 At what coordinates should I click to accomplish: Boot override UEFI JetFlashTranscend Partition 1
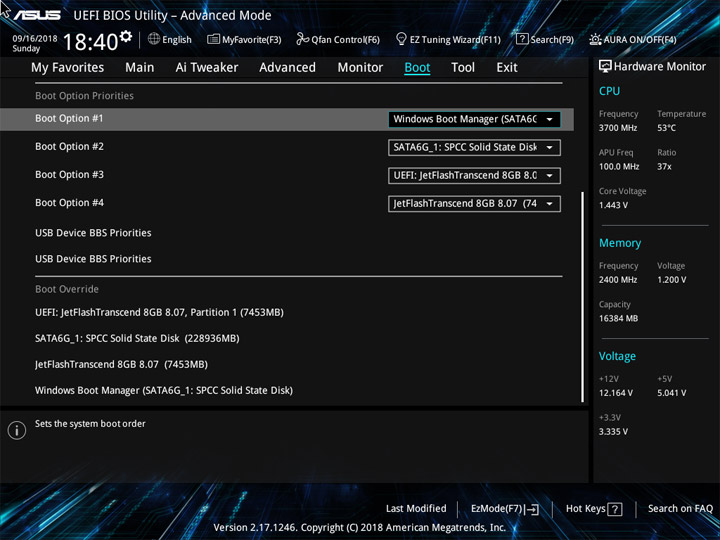pos(159,312)
